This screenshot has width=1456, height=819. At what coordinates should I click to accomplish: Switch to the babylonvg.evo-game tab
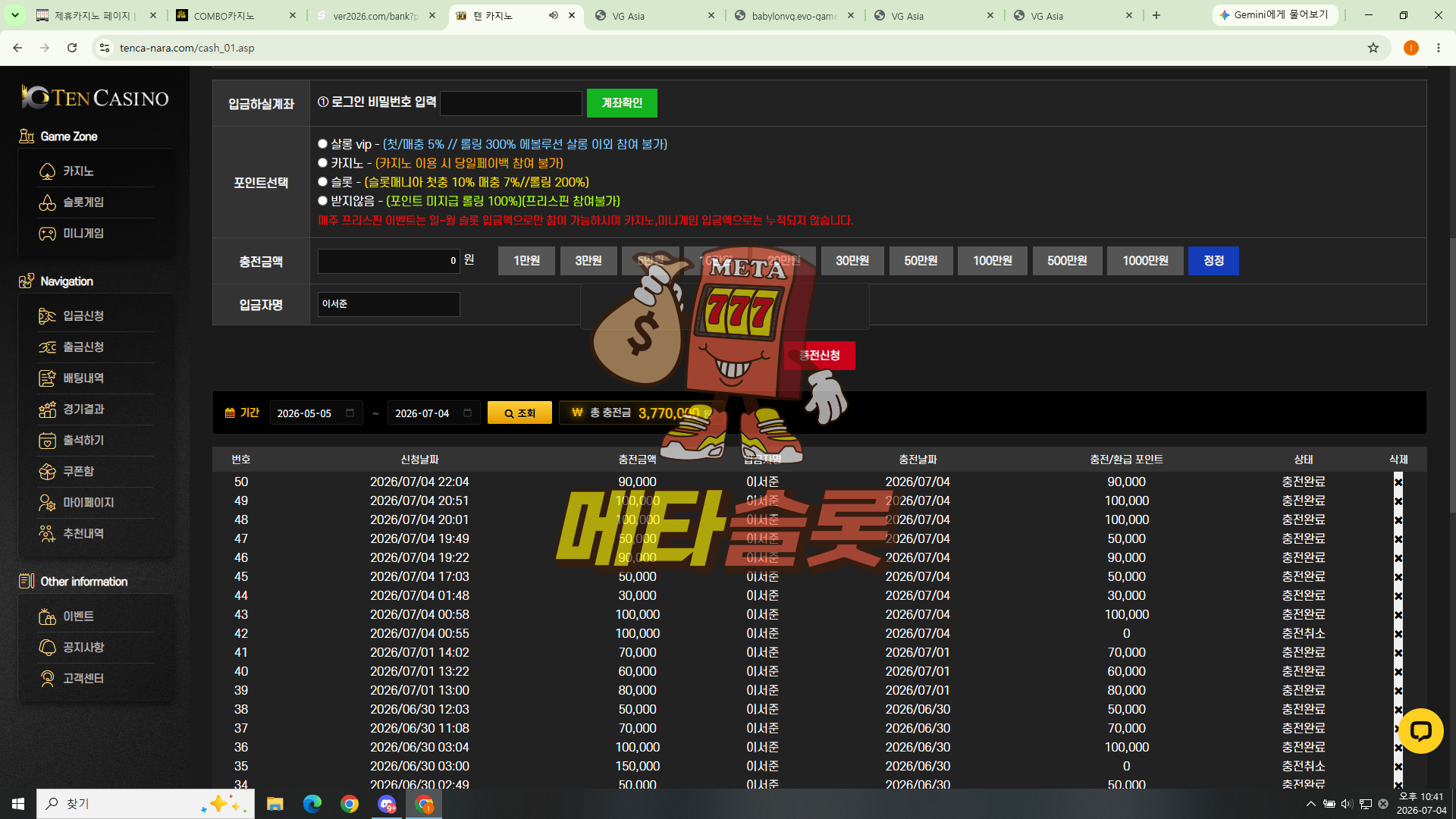[x=795, y=16]
